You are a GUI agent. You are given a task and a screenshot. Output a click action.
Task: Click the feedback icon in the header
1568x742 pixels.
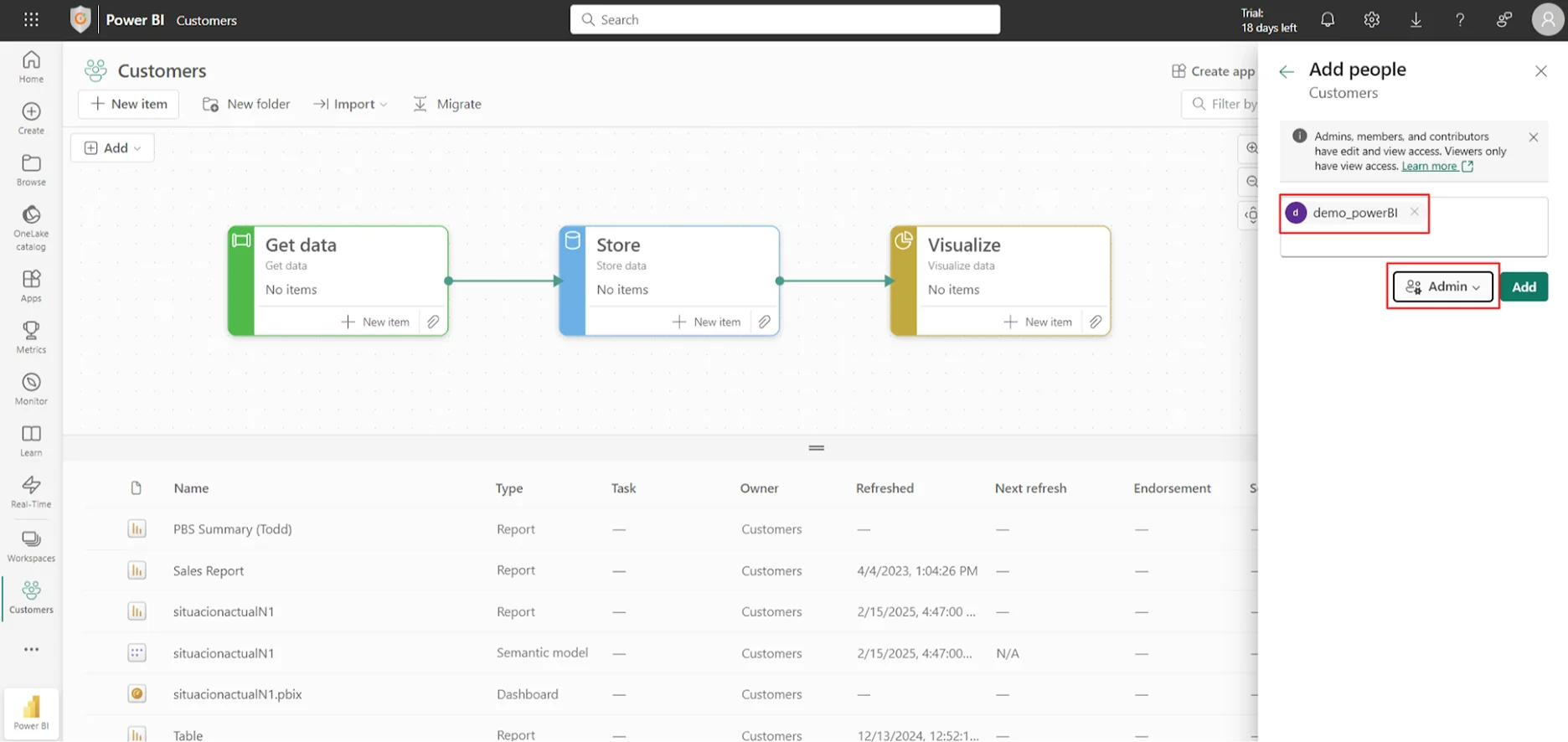point(1504,19)
